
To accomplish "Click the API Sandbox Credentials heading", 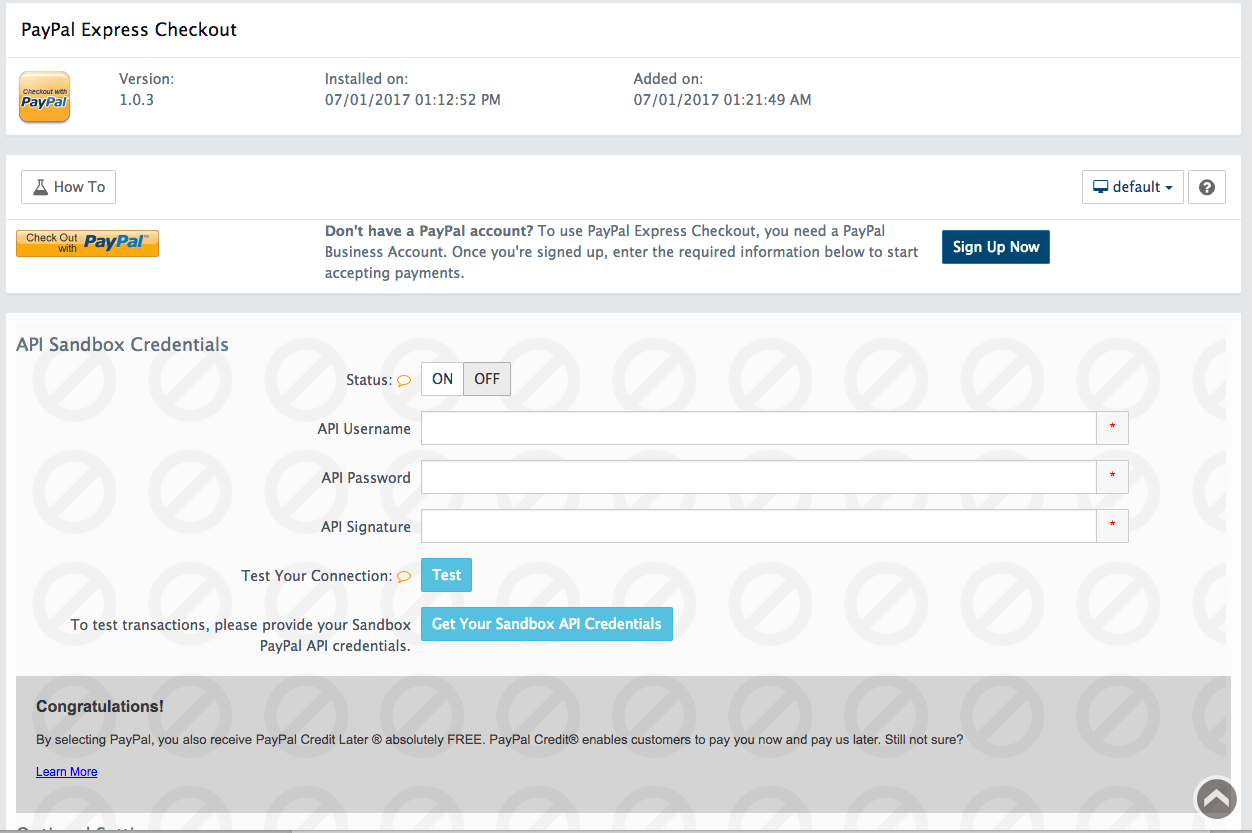I will (x=122, y=344).
